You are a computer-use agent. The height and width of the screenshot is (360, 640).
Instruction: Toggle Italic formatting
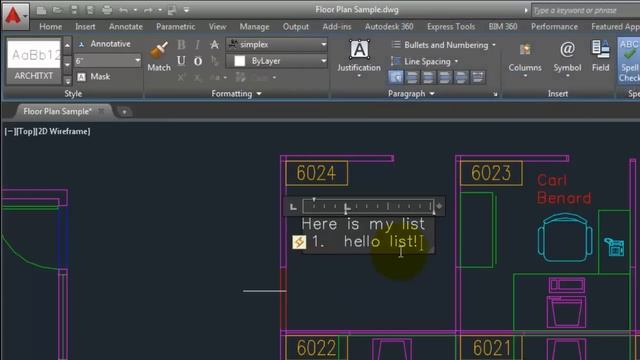click(x=198, y=44)
